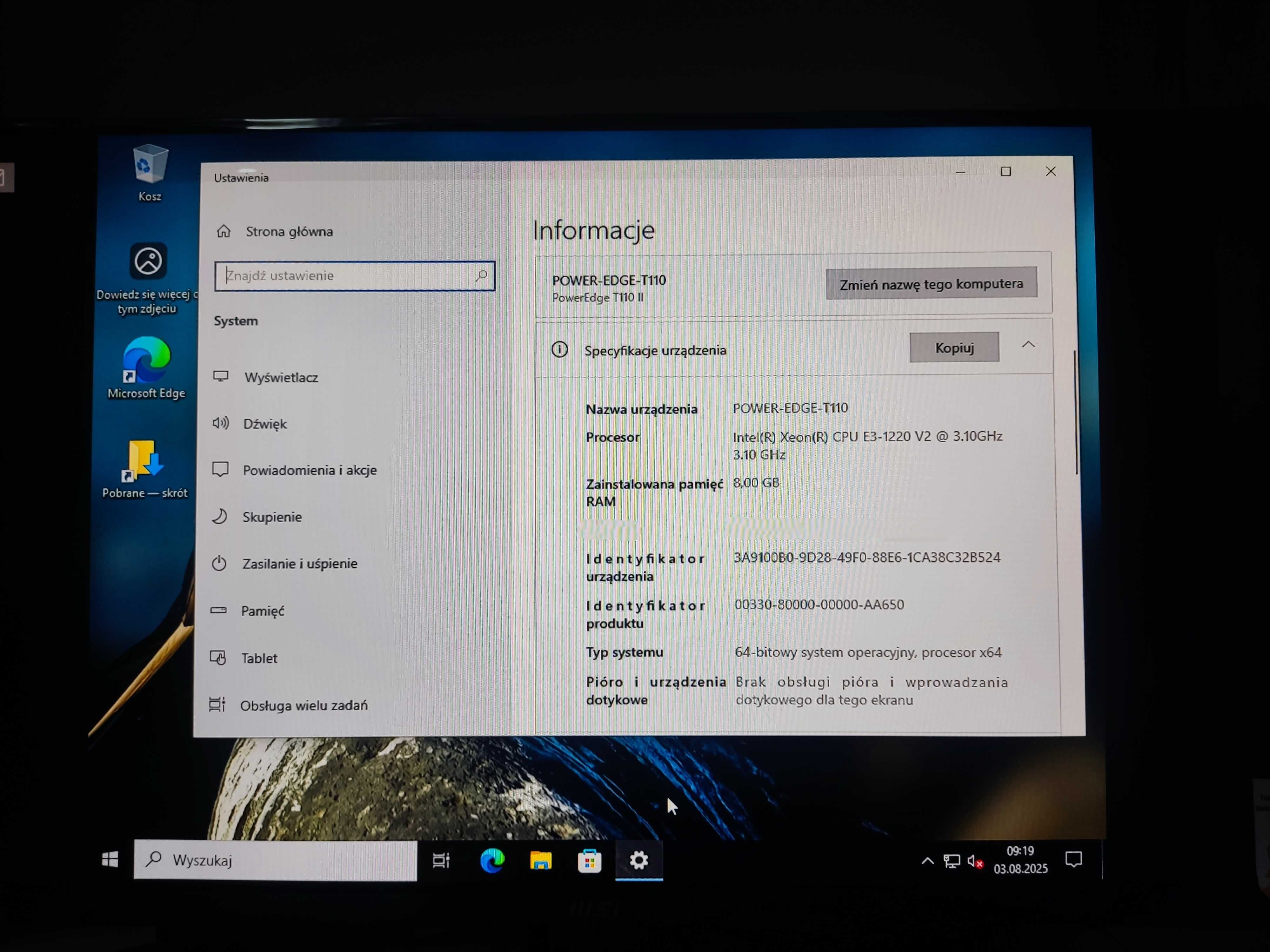Click '64-bitowy system operacyjny, procesor x64' text
The height and width of the screenshot is (952, 1270).
868,652
